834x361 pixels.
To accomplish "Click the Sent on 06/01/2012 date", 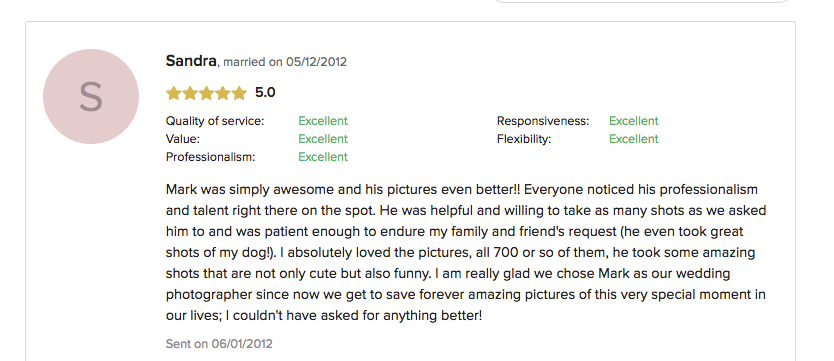I will tap(219, 344).
